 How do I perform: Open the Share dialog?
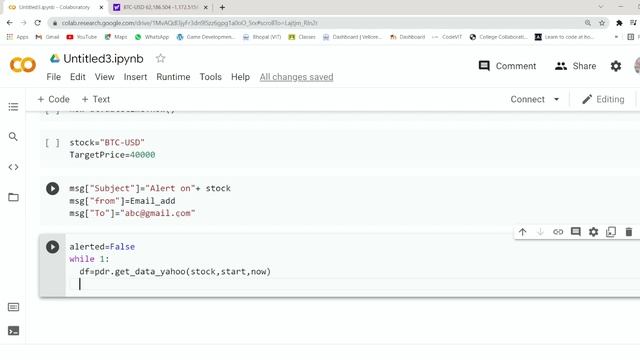point(576,66)
